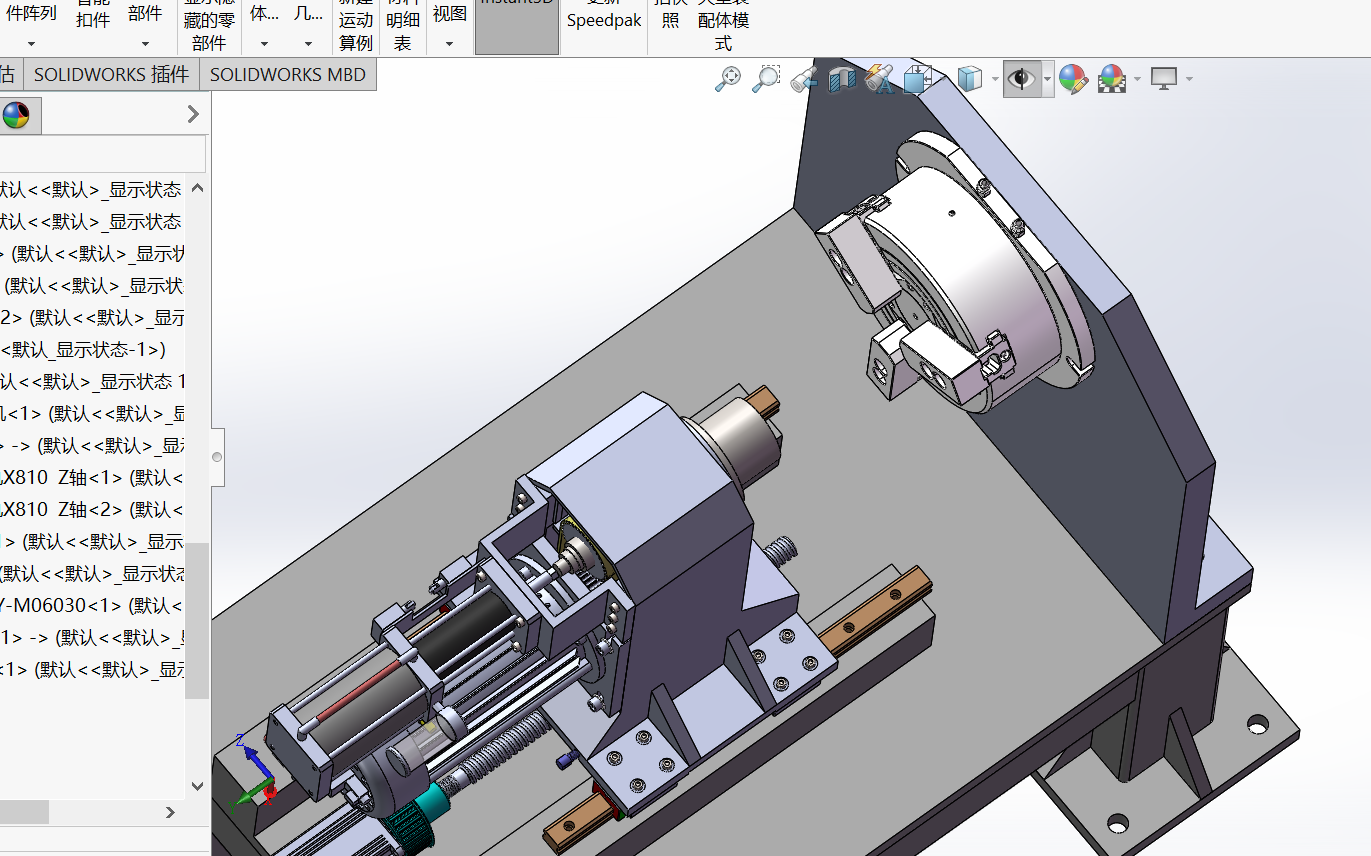Select the X810 Z轴<1> tree item
This screenshot has height=856, width=1371.
pyautogui.click(x=93, y=477)
